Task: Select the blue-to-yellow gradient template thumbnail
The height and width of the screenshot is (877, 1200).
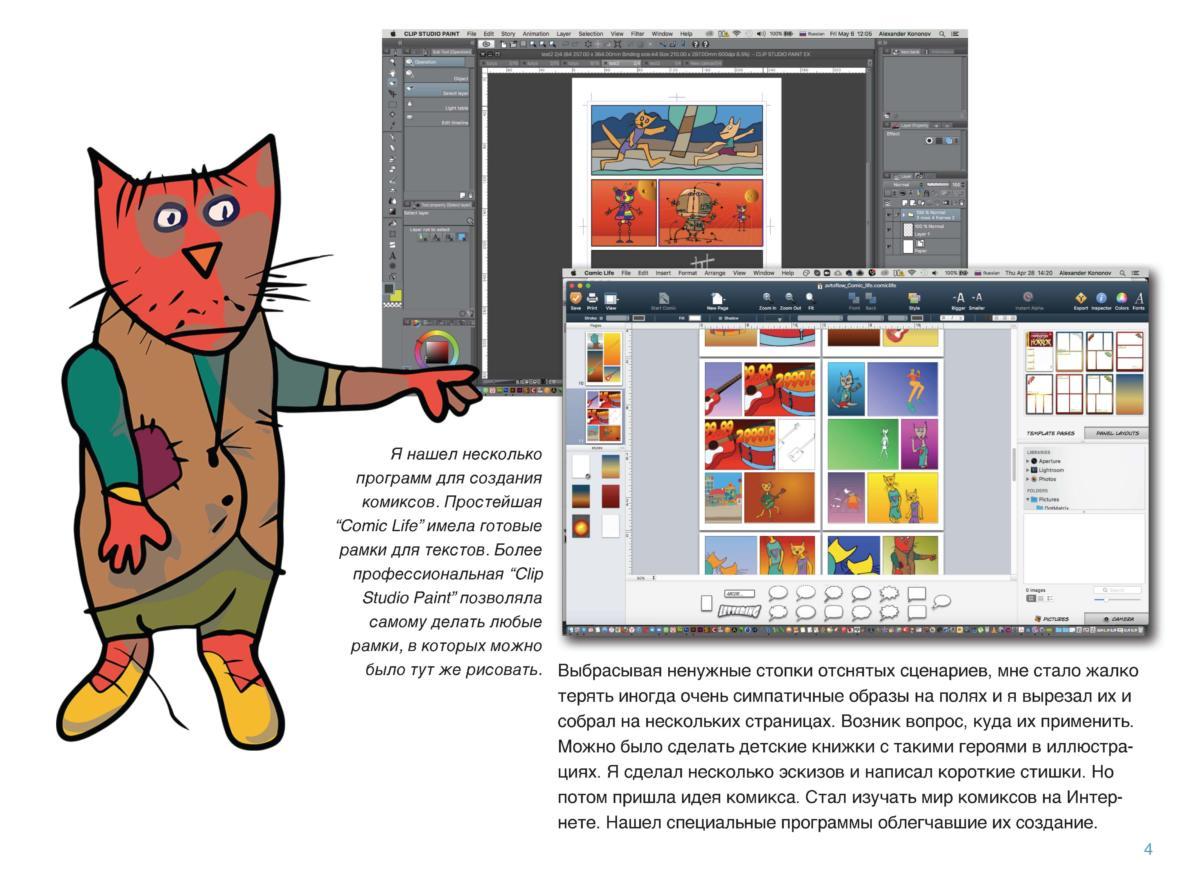Action: coord(1129,393)
